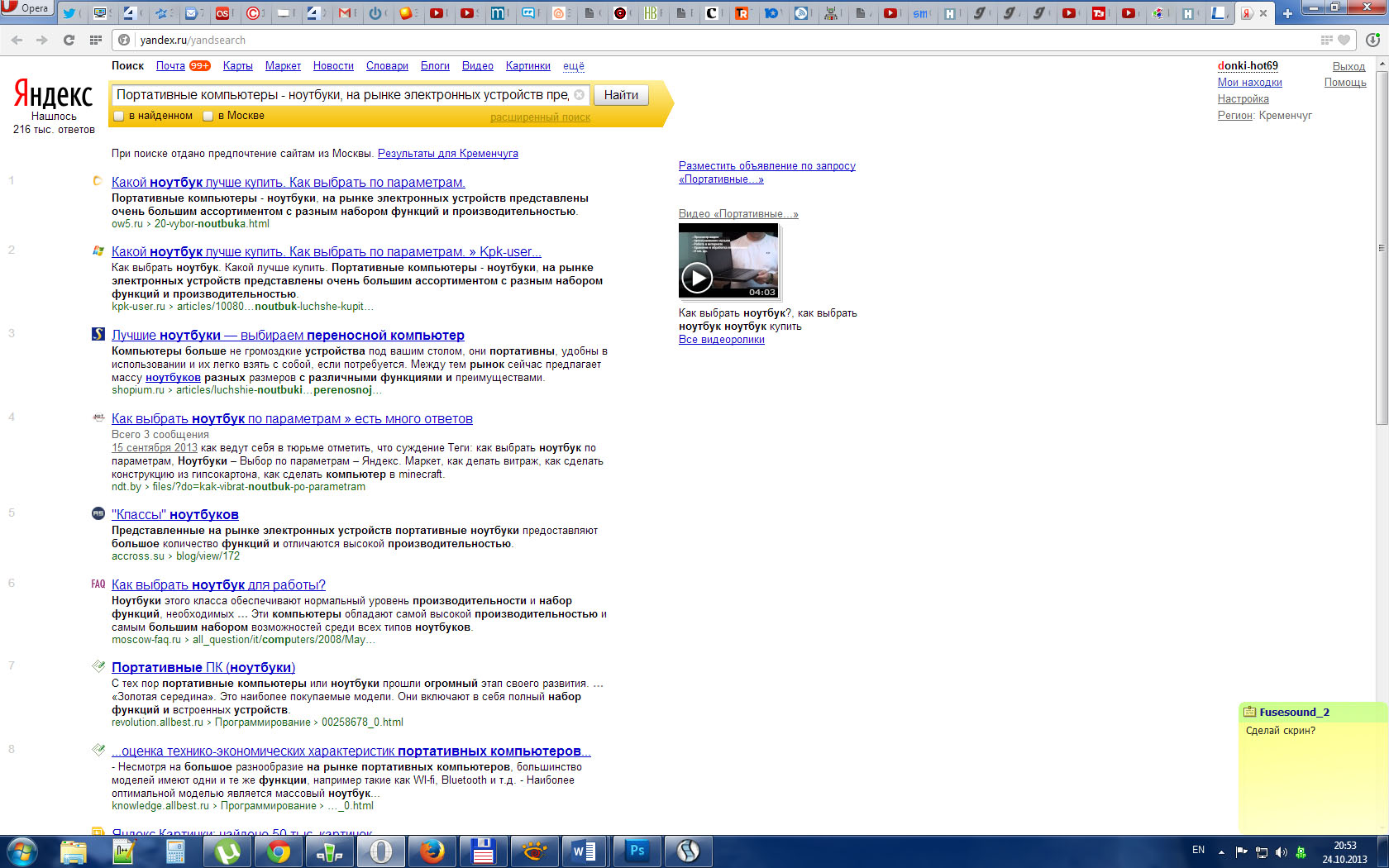1389x868 pixels.
Task: Click the Выход logout link
Action: coord(1349,66)
